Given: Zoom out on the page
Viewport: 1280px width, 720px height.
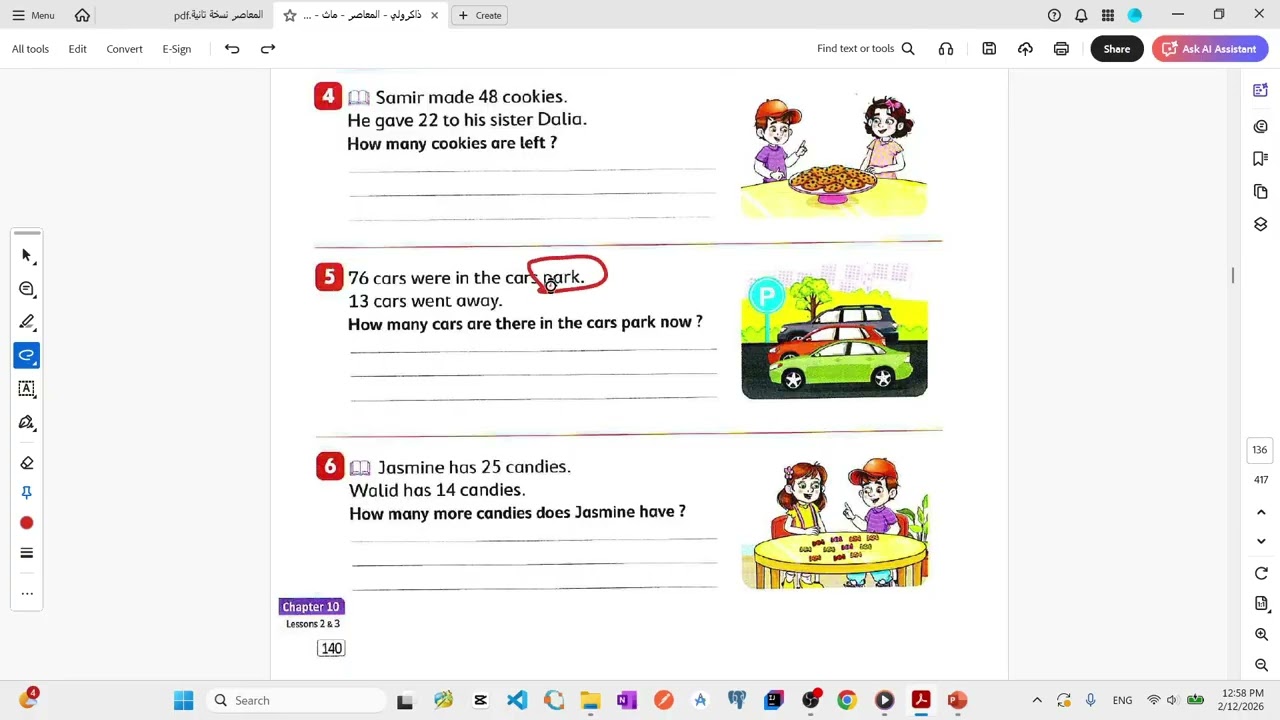Looking at the screenshot, I should 1261,666.
